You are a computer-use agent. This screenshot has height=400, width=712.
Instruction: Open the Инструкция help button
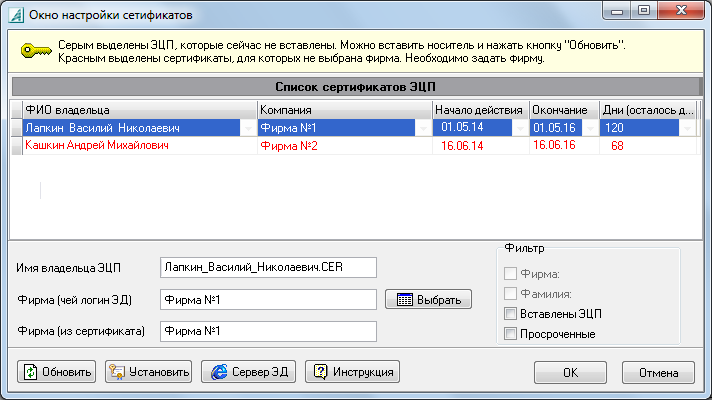pyautogui.click(x=353, y=372)
